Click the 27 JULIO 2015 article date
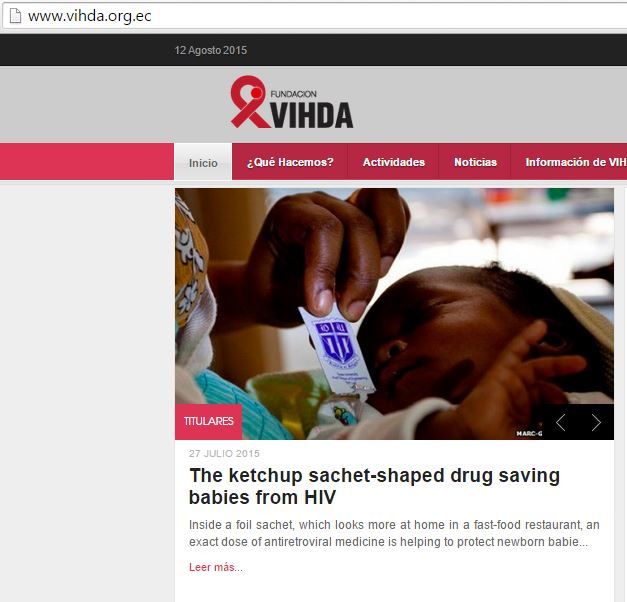 224,454
